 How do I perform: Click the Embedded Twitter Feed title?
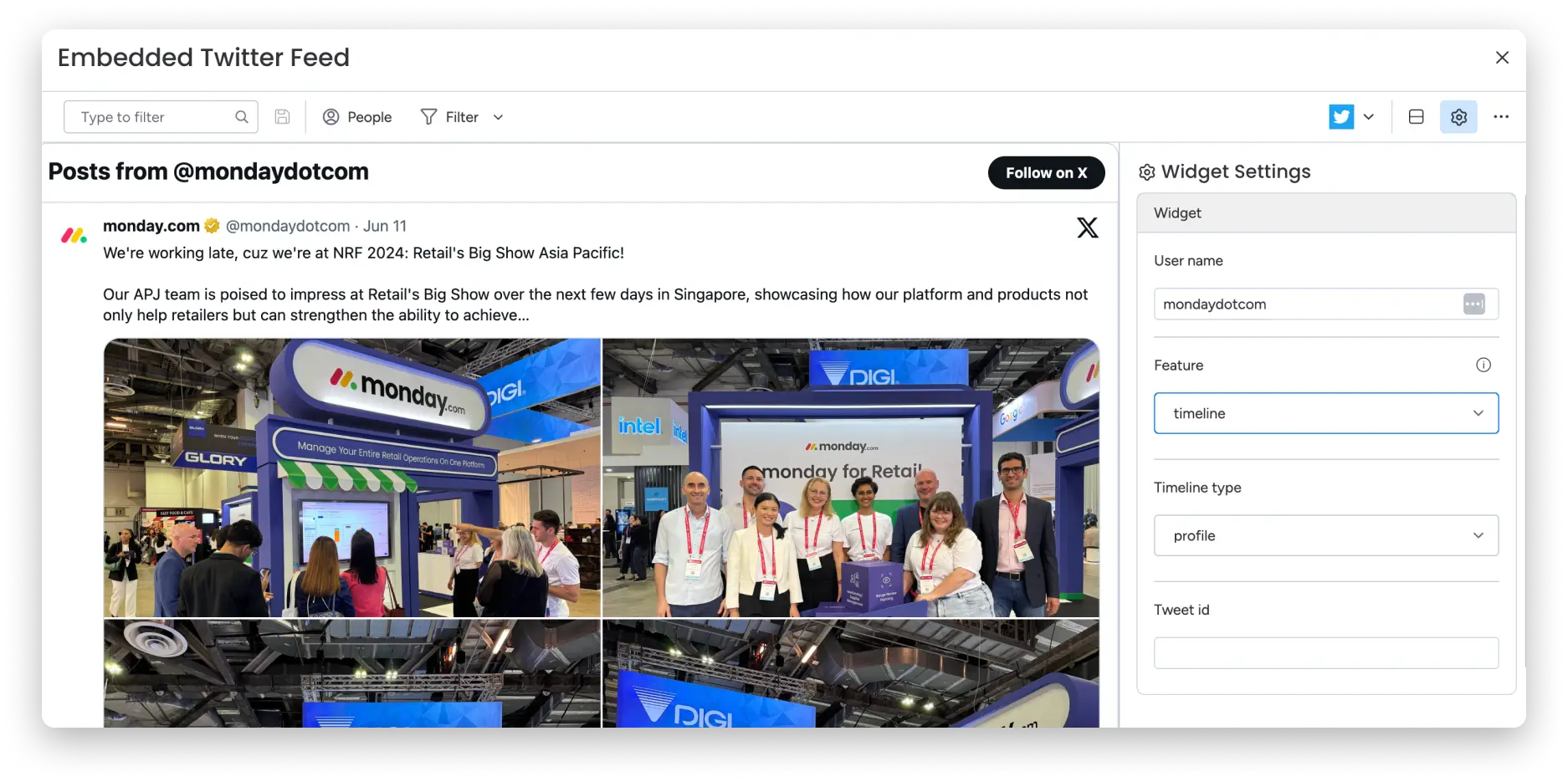[203, 58]
